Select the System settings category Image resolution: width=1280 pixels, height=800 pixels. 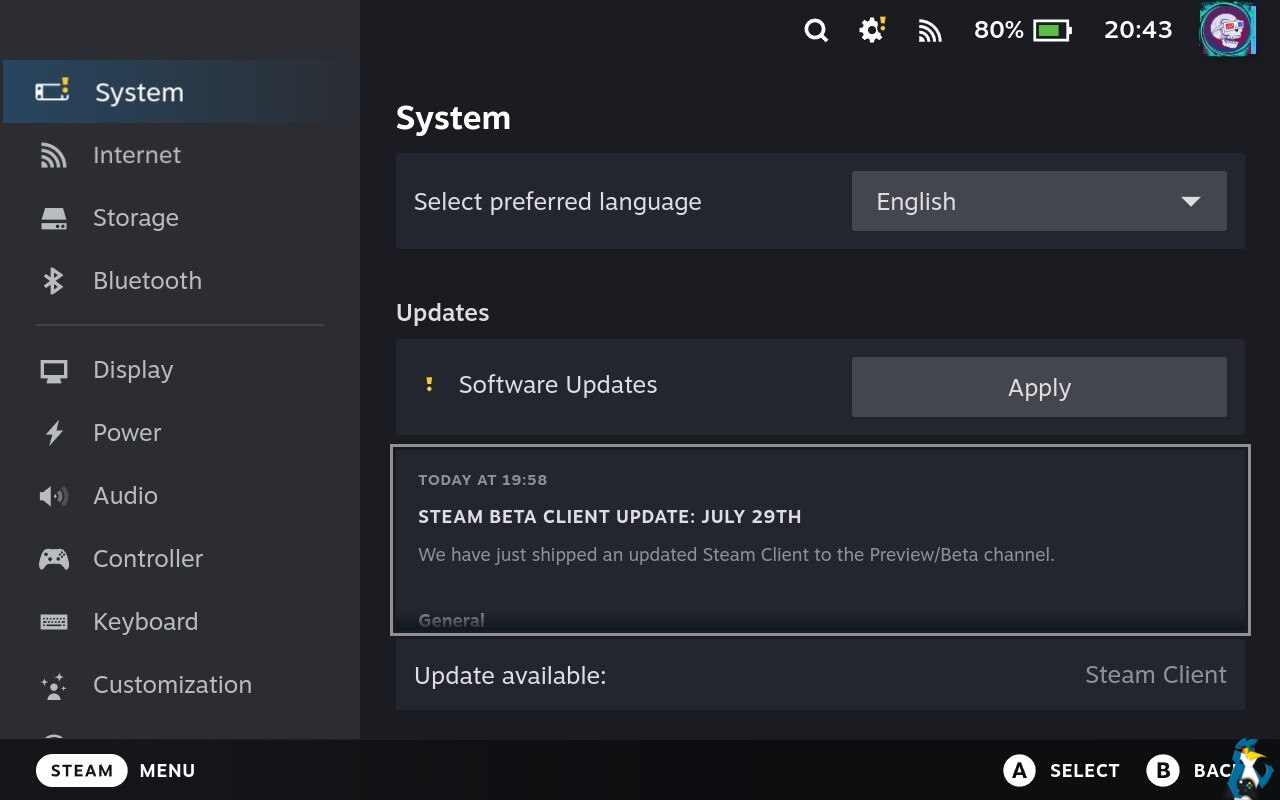[x=180, y=92]
